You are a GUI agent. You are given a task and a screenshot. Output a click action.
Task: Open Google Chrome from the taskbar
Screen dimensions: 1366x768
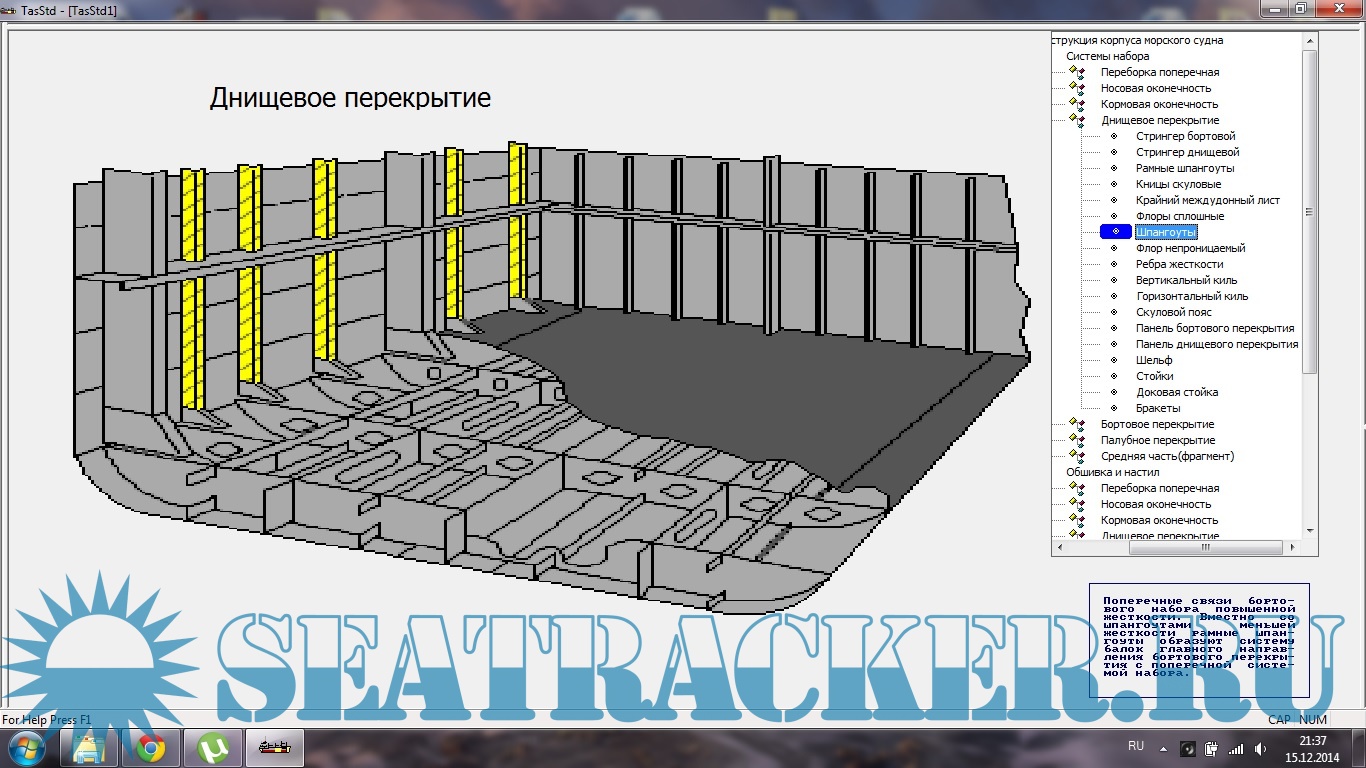pyautogui.click(x=150, y=747)
